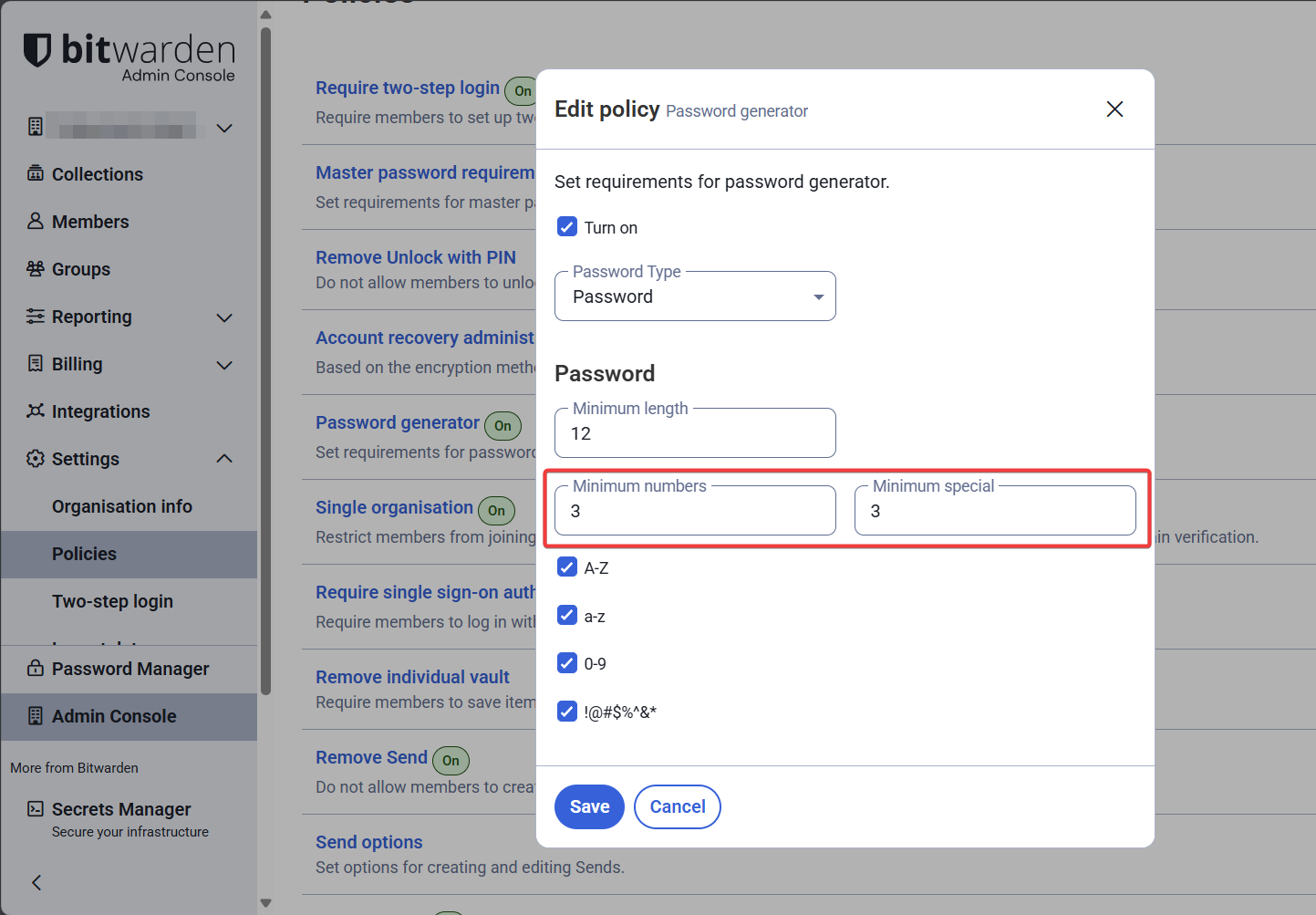Open Remove Unlock with PIN policy
Screen dimensions: 1316x915
point(416,257)
